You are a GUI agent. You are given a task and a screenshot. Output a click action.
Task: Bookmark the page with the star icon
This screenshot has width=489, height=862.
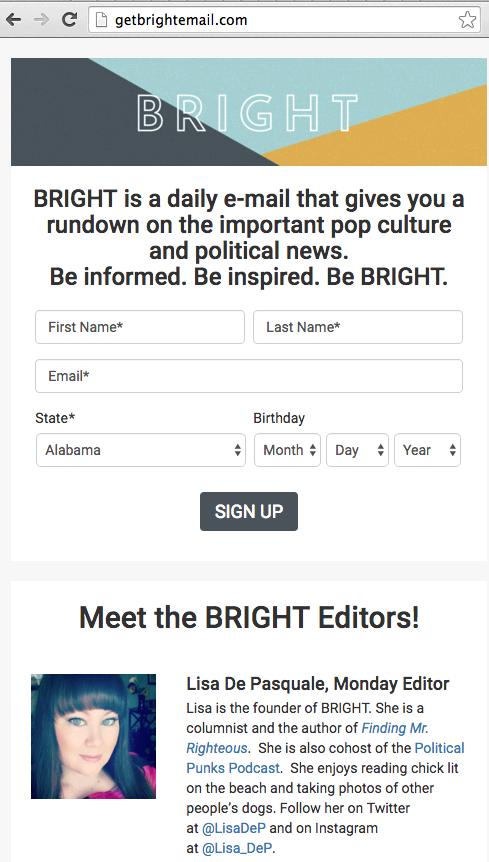click(x=467, y=20)
